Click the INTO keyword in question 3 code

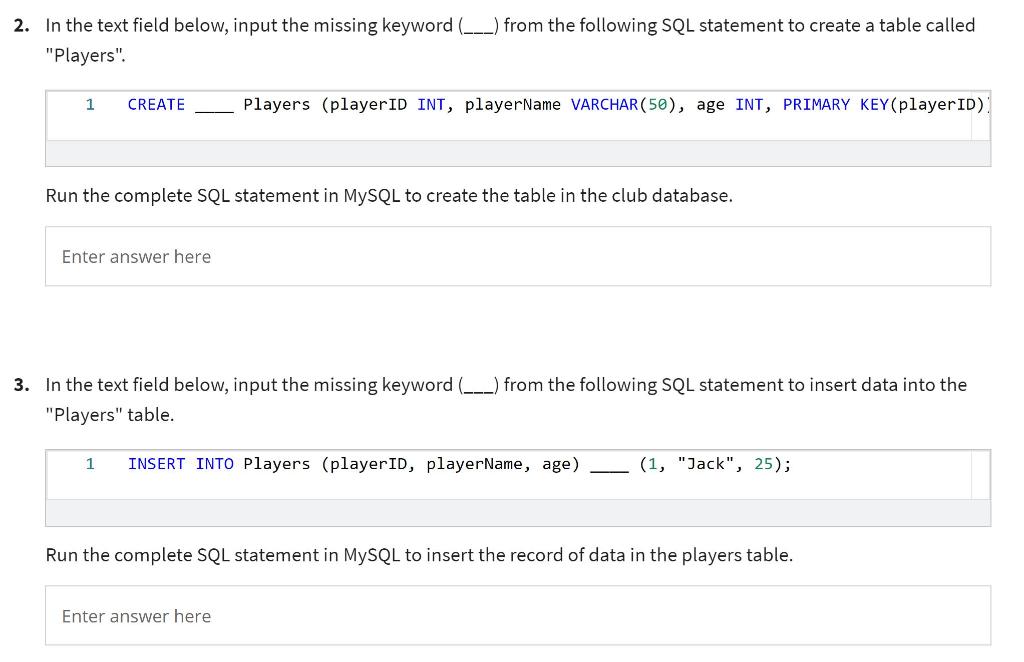[214, 463]
